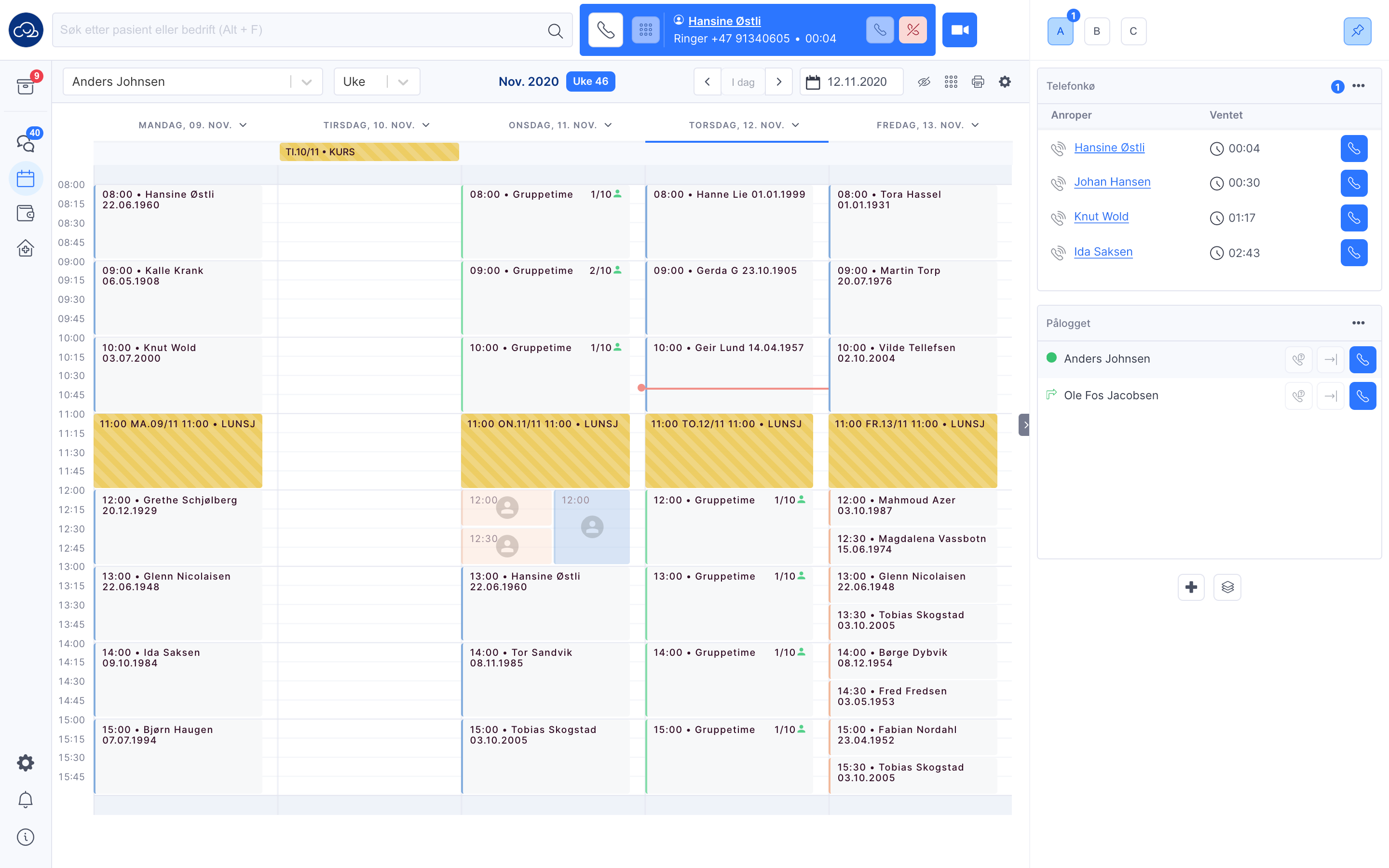Click the I dag button
This screenshot has height=868, width=1389.
(743, 81)
